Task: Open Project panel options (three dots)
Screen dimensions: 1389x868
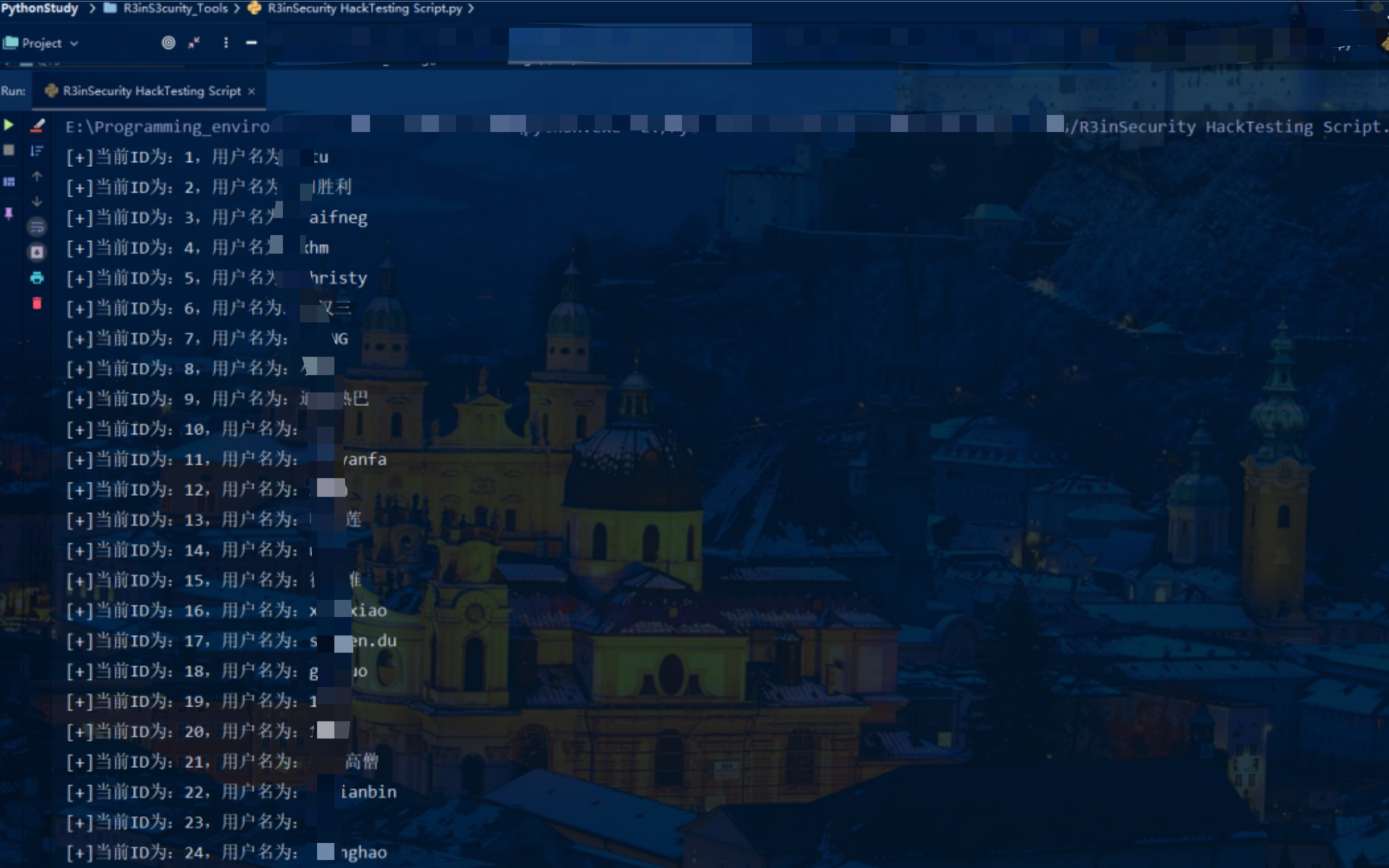Action: [x=226, y=43]
